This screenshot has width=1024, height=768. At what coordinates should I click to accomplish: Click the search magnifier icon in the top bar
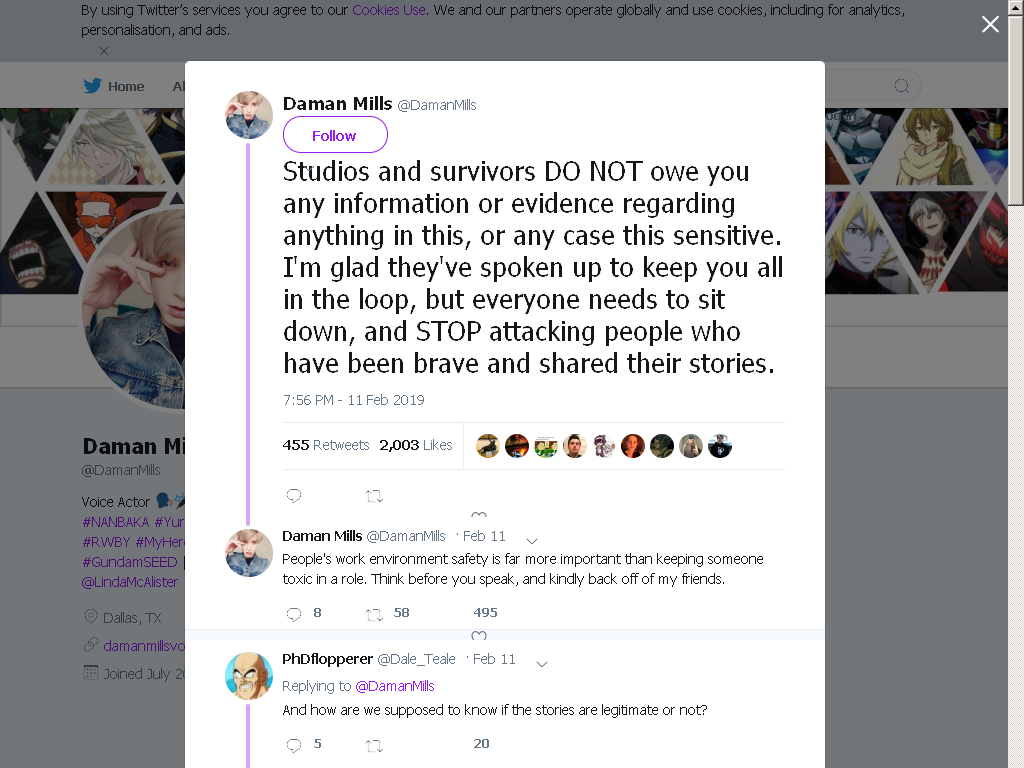pyautogui.click(x=901, y=86)
